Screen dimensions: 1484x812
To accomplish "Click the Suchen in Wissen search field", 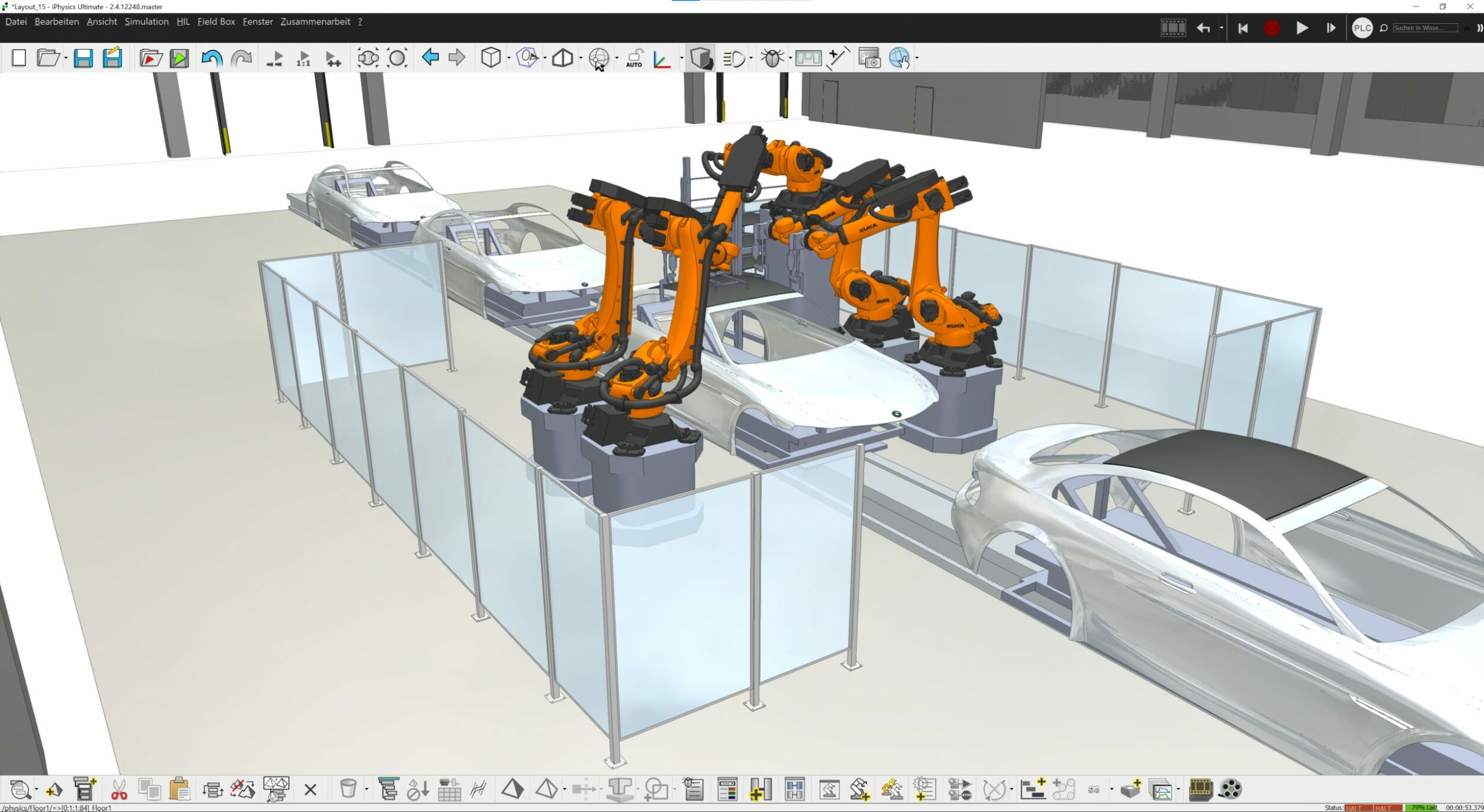I will pyautogui.click(x=1425, y=28).
